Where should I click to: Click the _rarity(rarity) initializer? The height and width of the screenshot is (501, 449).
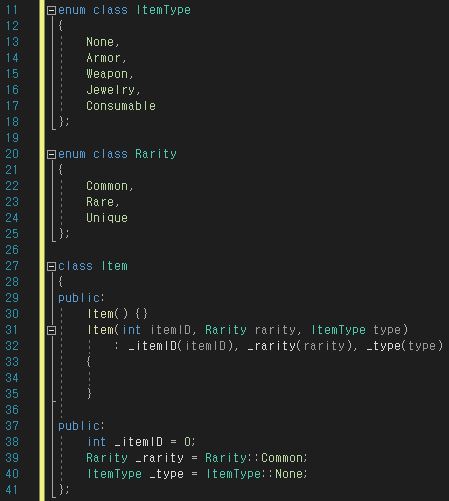(x=300, y=346)
